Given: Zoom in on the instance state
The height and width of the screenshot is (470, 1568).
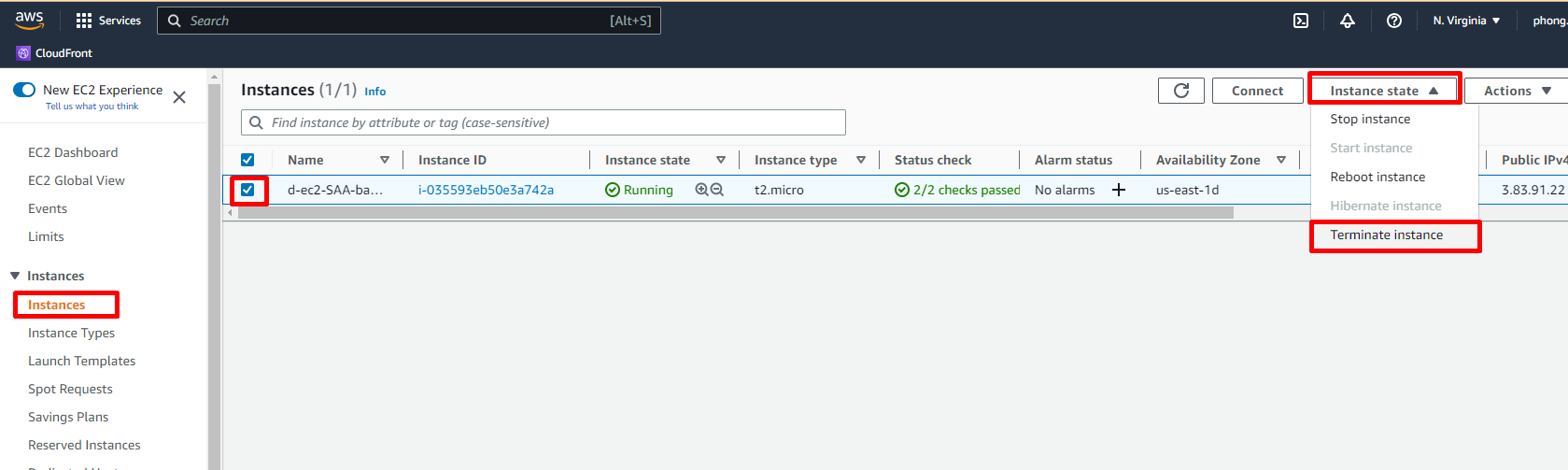Looking at the screenshot, I should pos(701,190).
